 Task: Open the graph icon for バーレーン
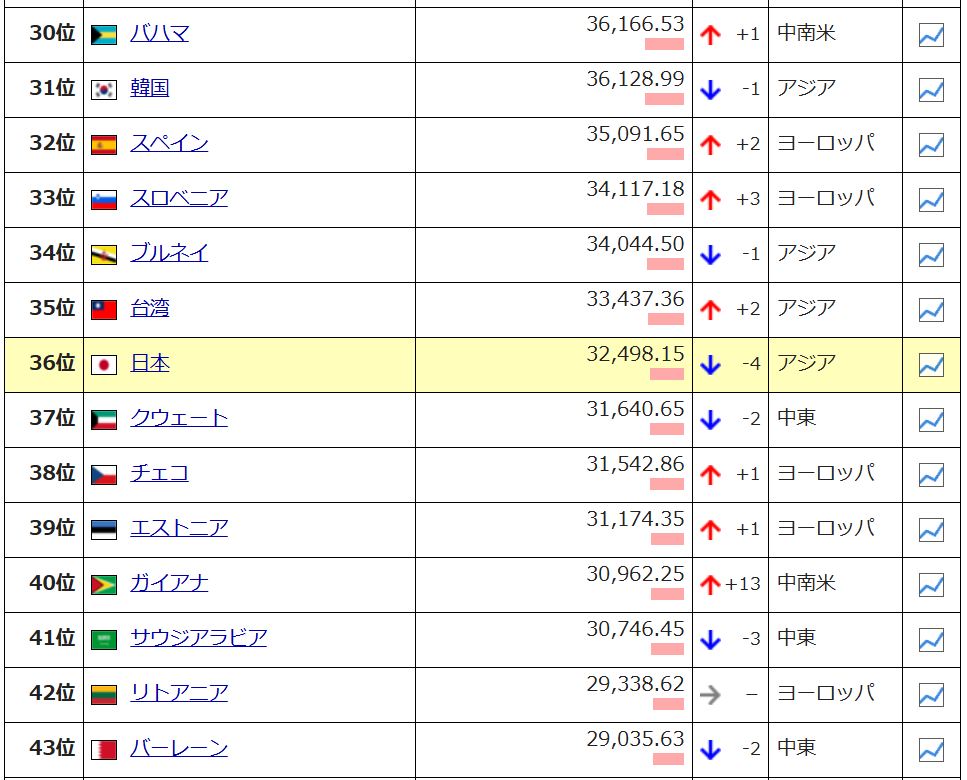pos(931,749)
